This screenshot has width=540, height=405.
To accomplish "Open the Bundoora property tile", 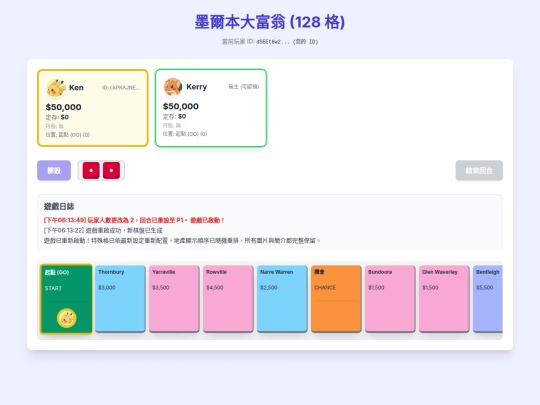I will tap(390, 299).
